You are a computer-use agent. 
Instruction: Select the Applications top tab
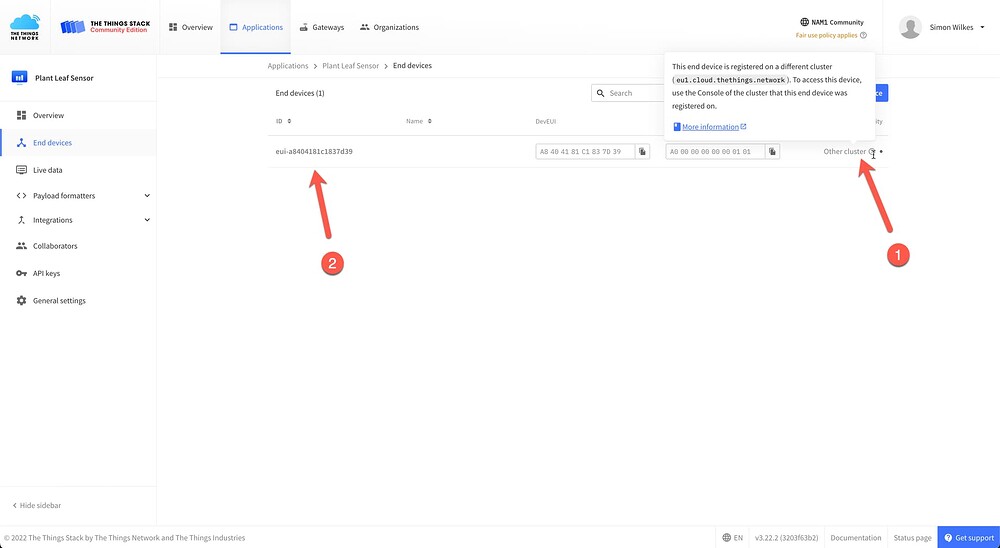(256, 27)
